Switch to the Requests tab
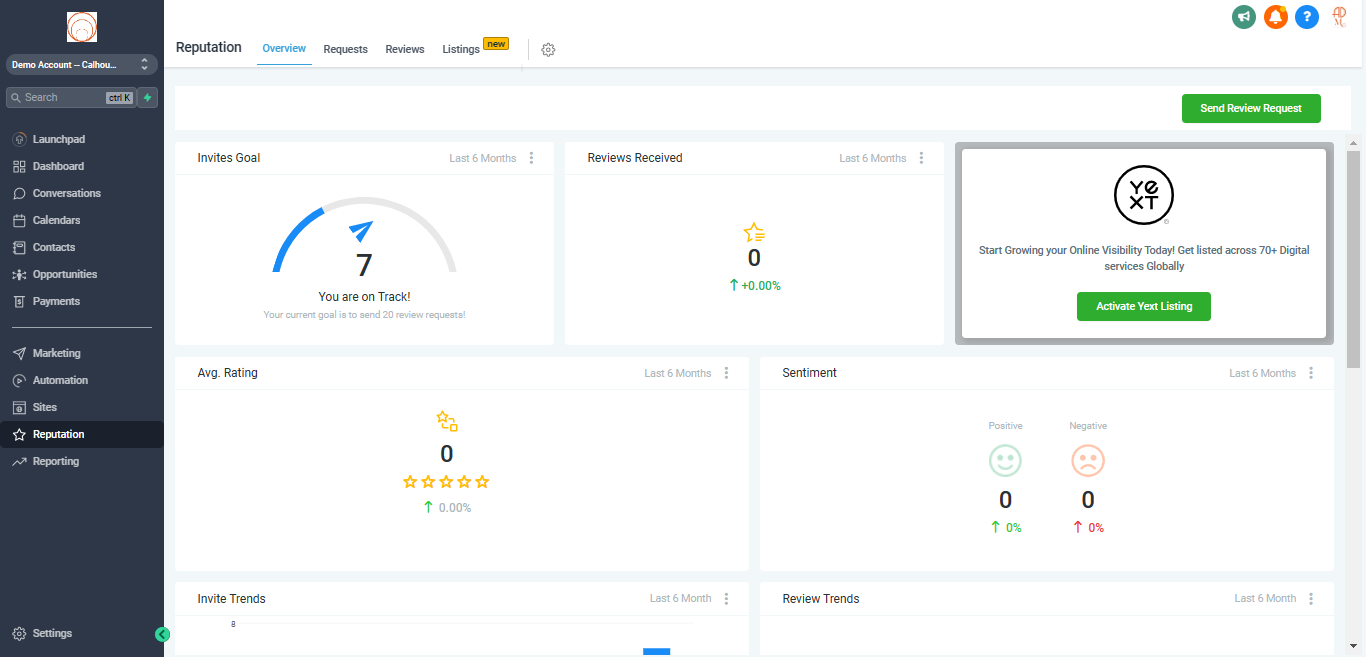1366x657 pixels. [345, 49]
